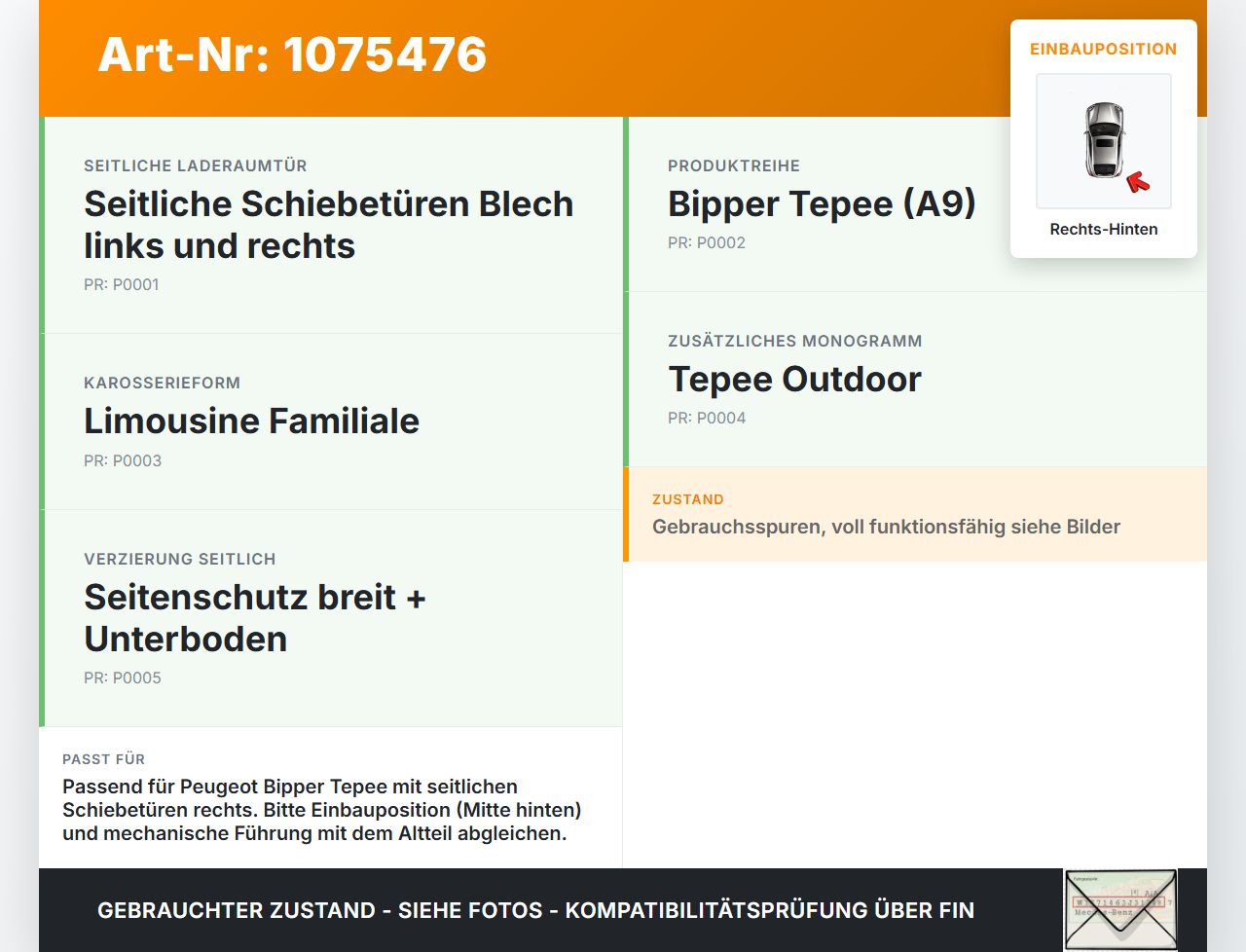Select the Limousine Familiale value
This screenshot has height=952, width=1246.
pyautogui.click(x=251, y=421)
